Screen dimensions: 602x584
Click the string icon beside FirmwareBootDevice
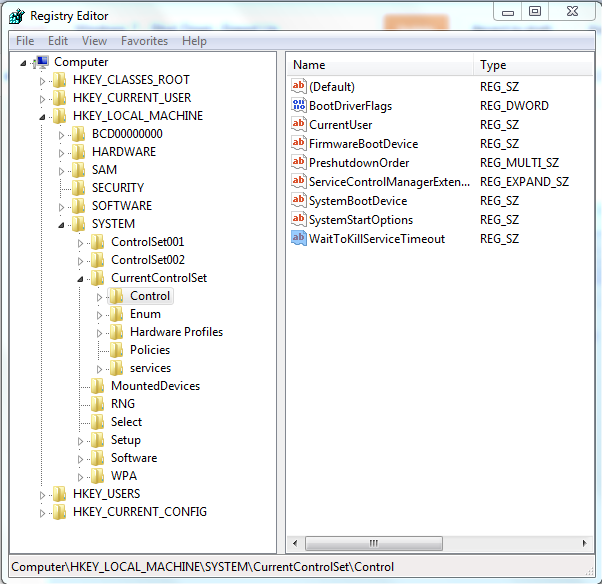tap(299, 144)
